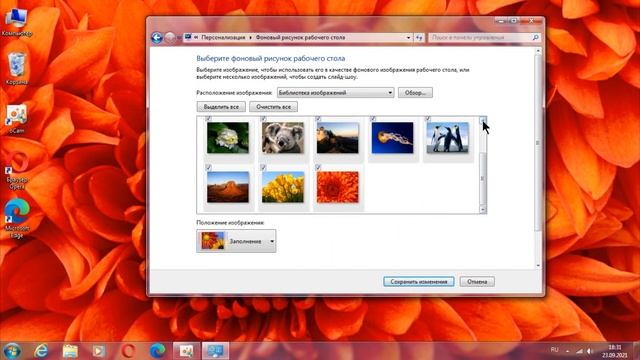The height and width of the screenshot is (360, 640).
Task: Click the Forward navigation arrow
Action: pyautogui.click(x=169, y=38)
